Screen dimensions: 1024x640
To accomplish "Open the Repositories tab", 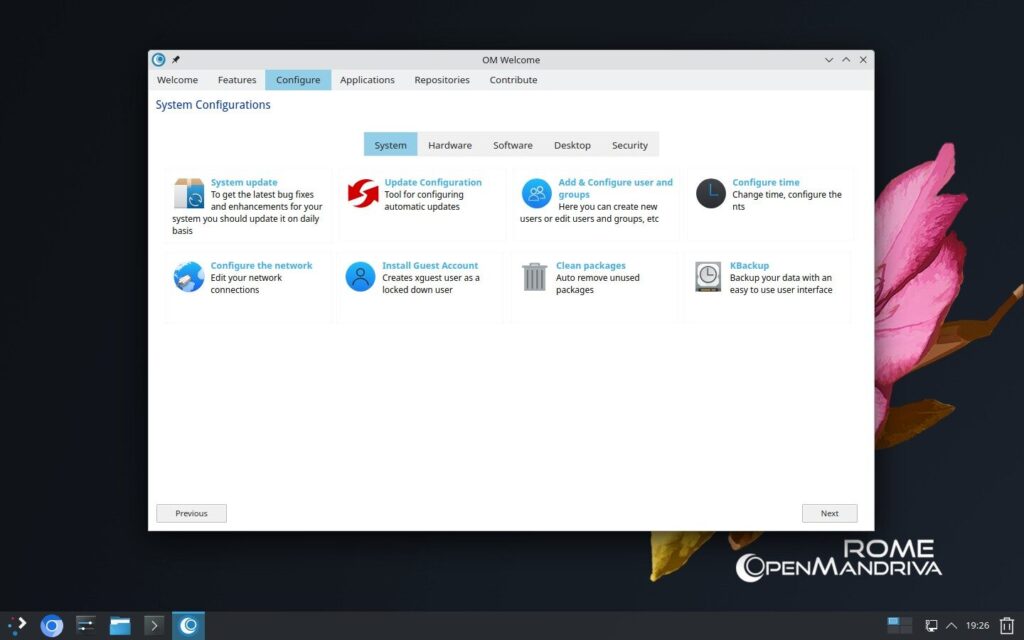I will click(x=441, y=80).
